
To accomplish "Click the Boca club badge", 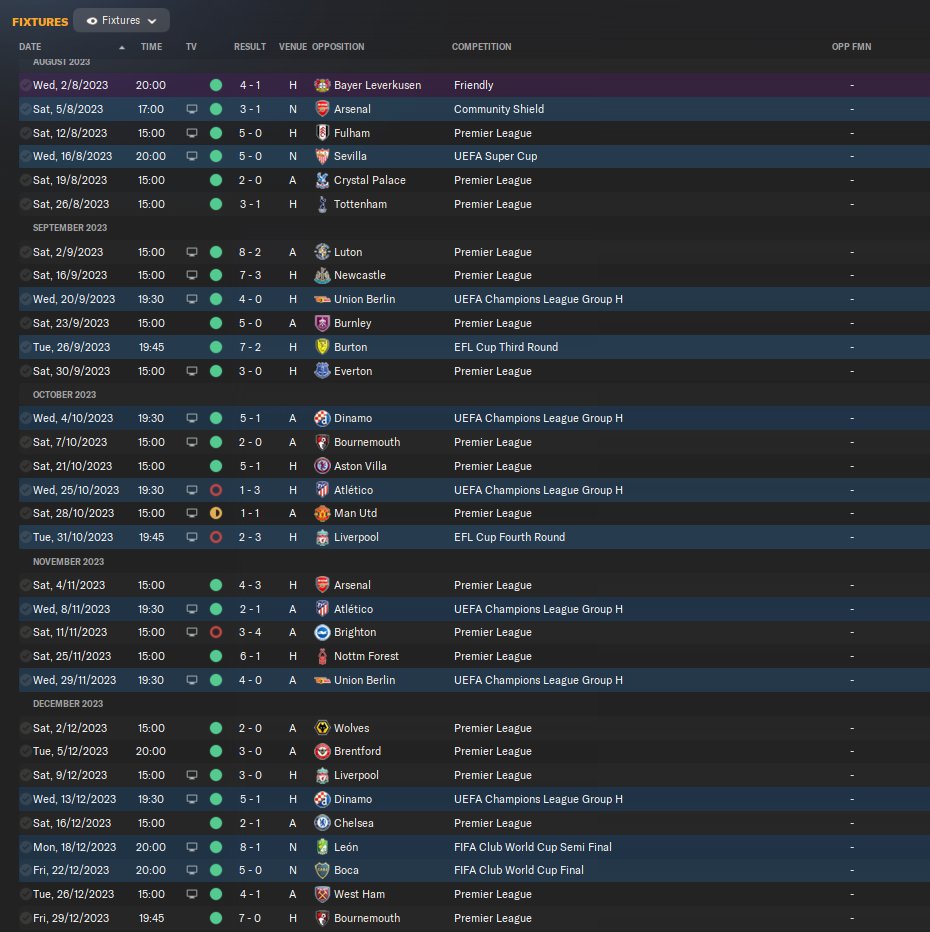I will pyautogui.click(x=322, y=870).
